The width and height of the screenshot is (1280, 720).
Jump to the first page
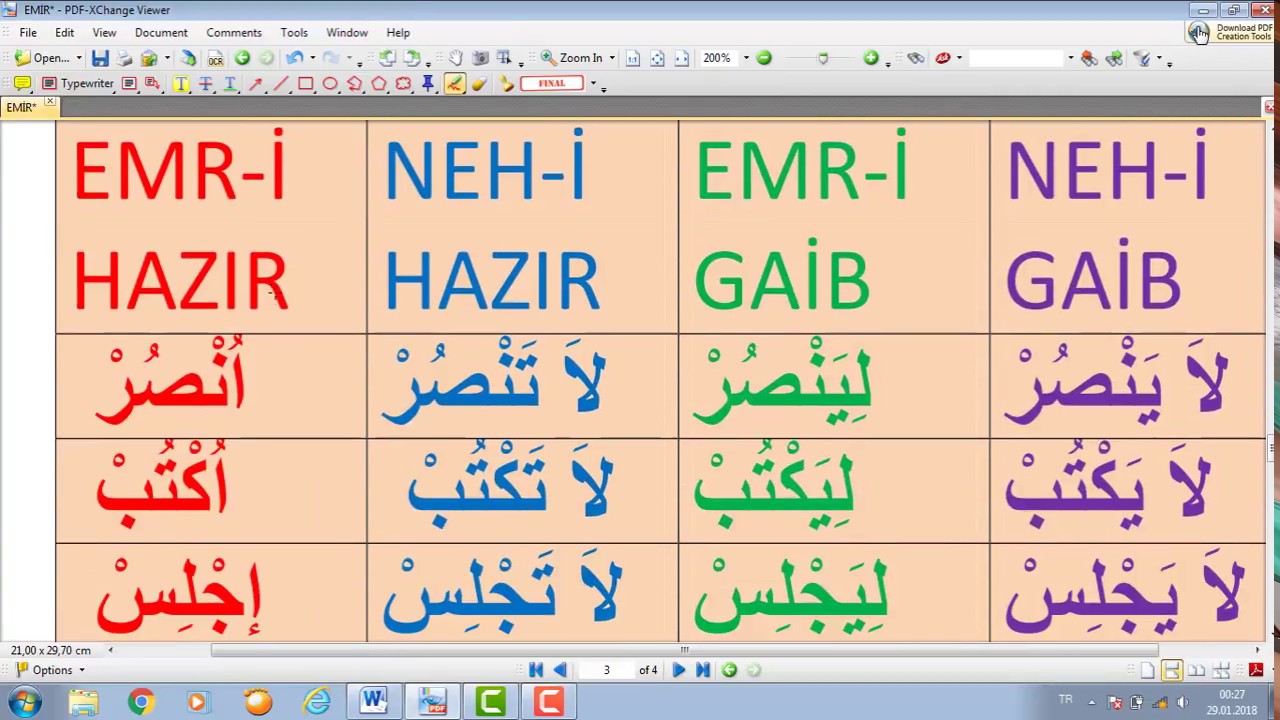536,670
